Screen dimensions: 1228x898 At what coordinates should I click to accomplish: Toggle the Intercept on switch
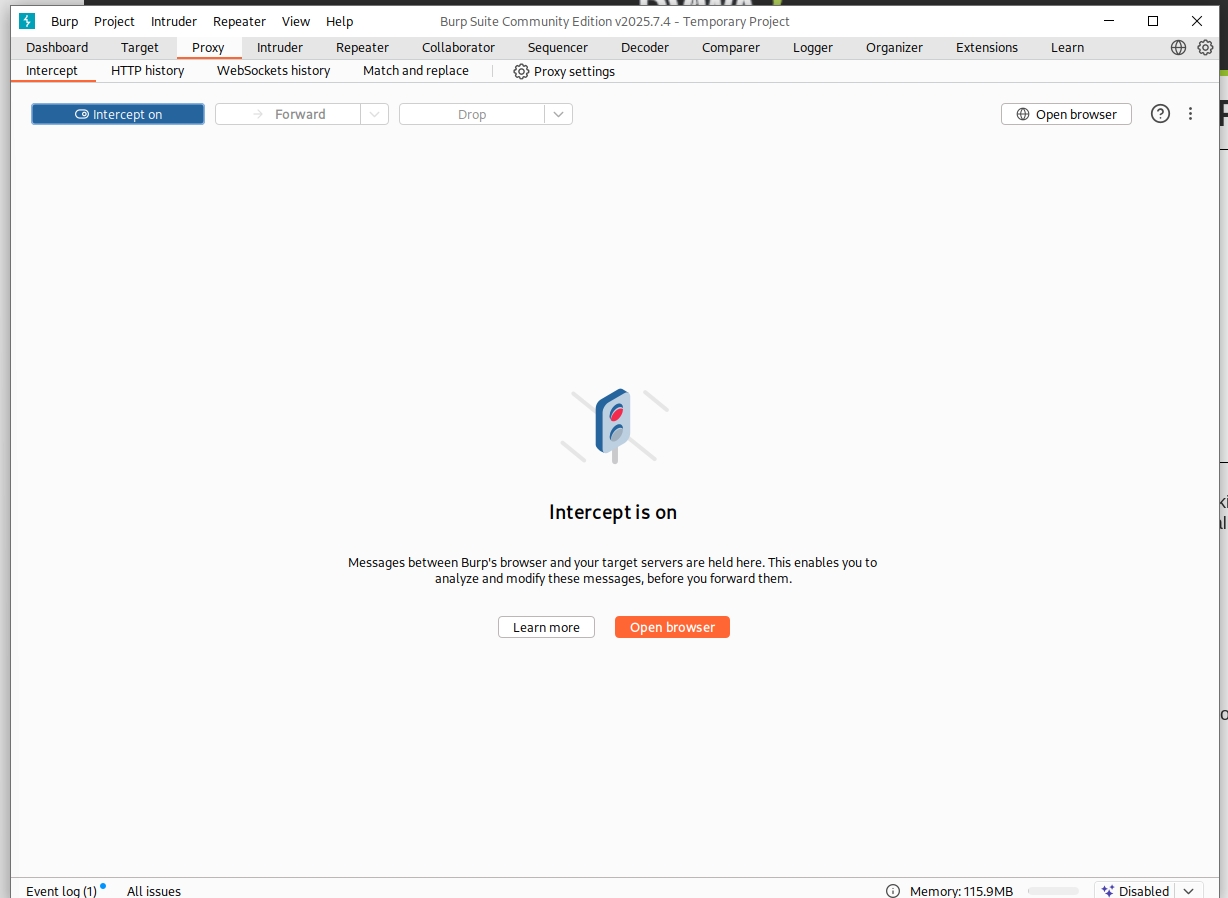click(x=118, y=114)
